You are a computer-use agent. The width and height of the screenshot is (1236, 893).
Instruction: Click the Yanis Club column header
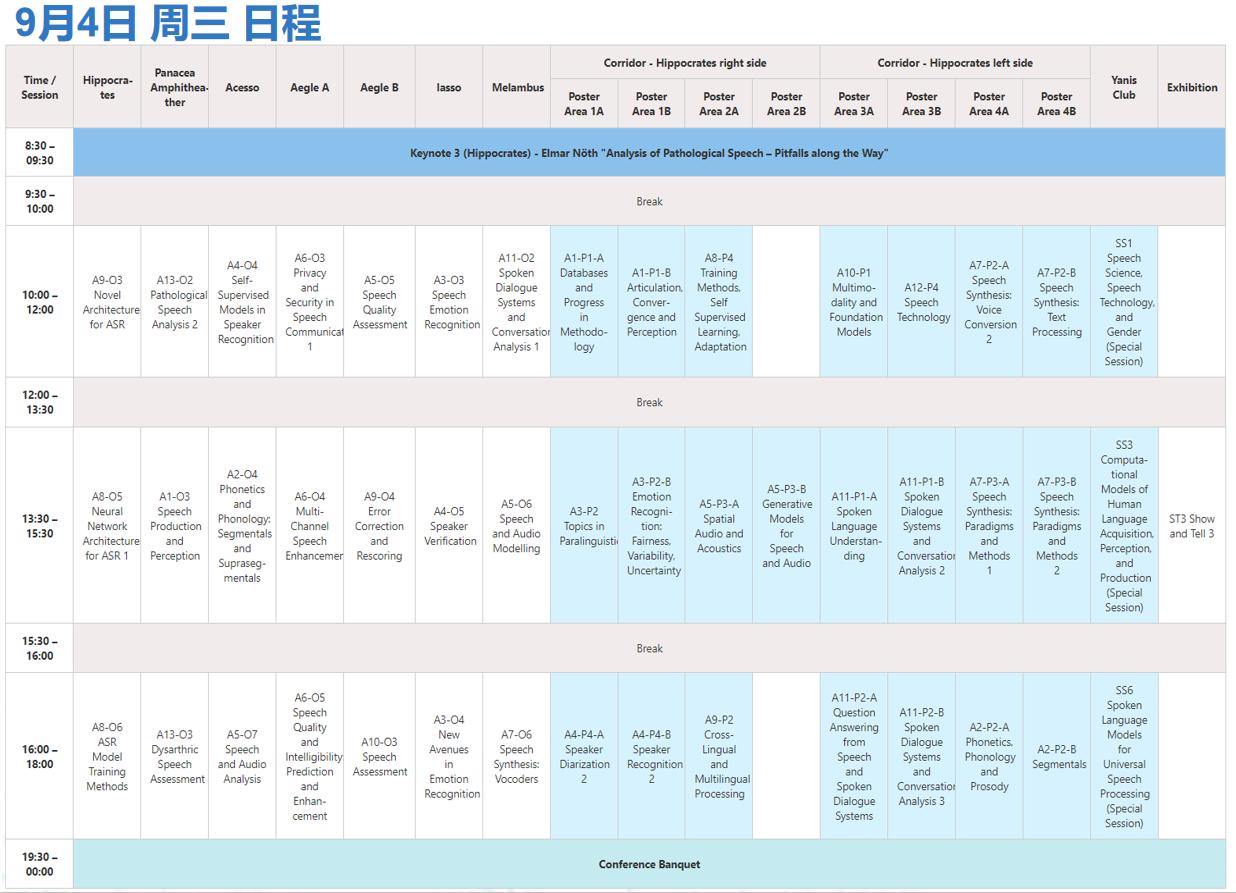1124,87
